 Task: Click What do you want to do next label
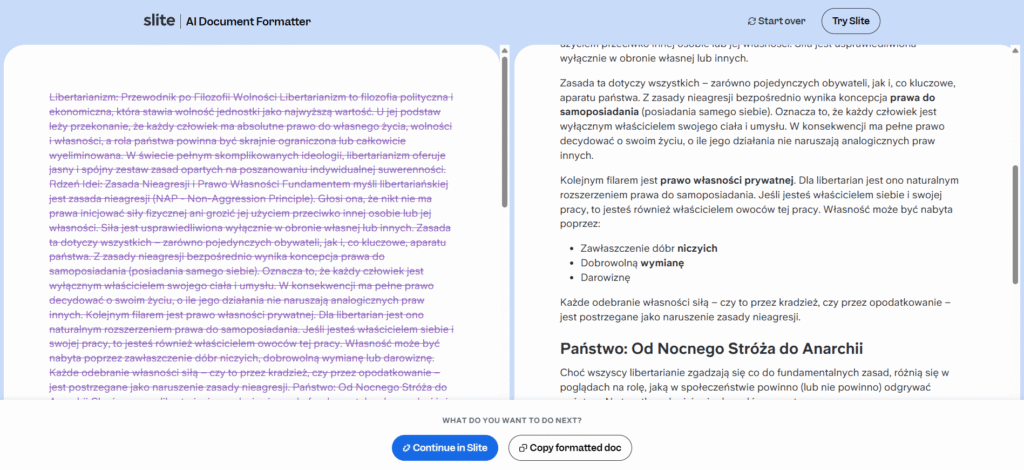tap(511, 420)
